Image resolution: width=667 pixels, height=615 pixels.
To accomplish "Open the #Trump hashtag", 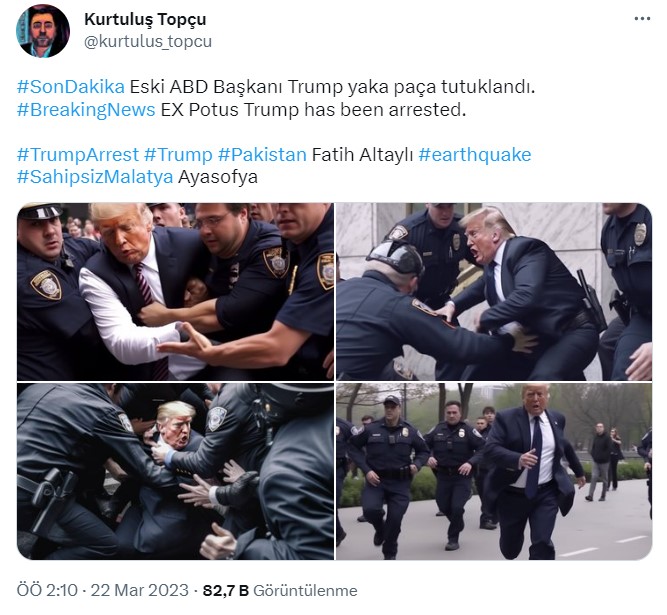I will point(178,154).
